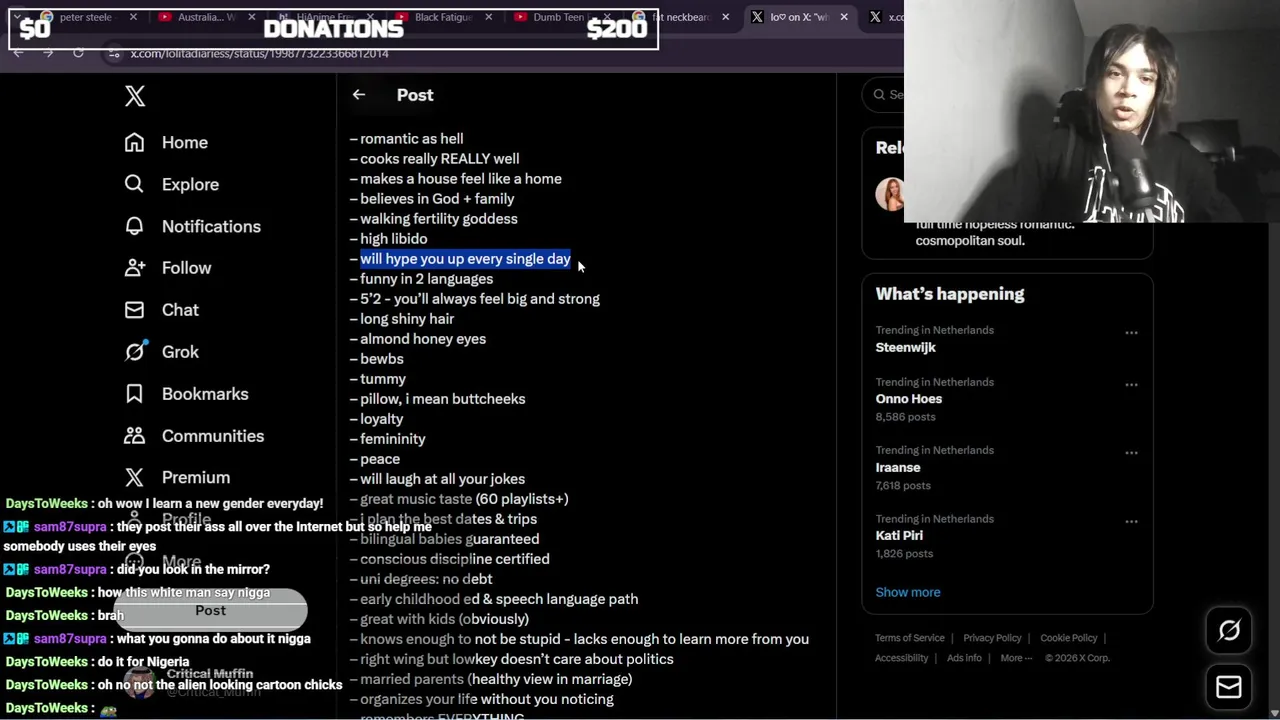Click the browser forward arrow

click(x=48, y=53)
